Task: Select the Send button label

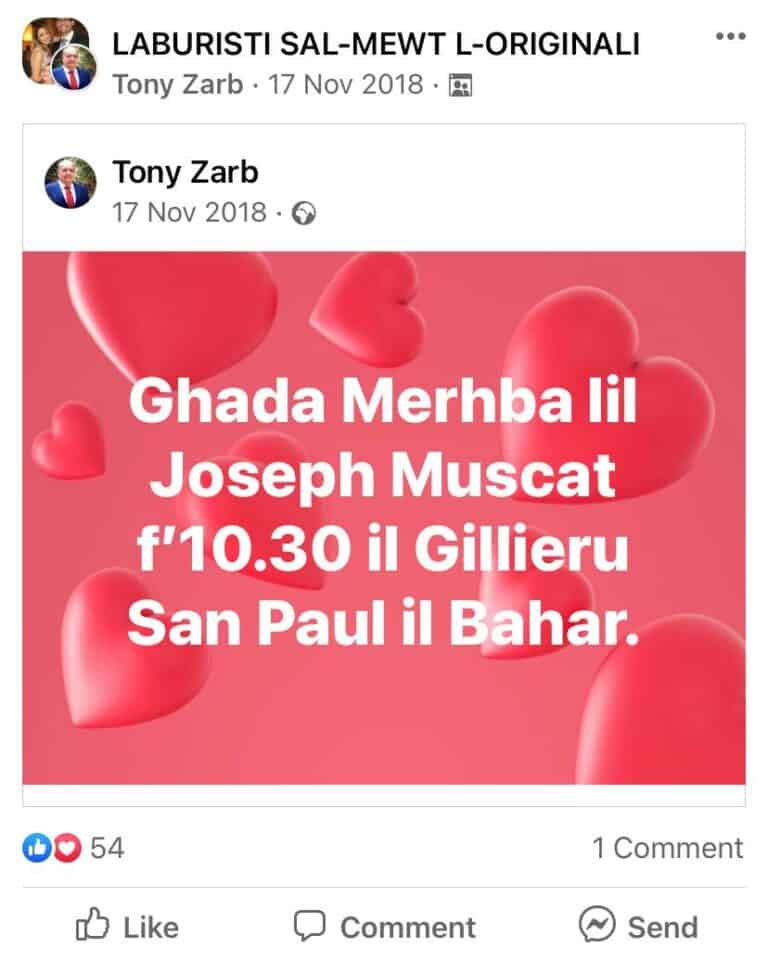Action: [663, 927]
